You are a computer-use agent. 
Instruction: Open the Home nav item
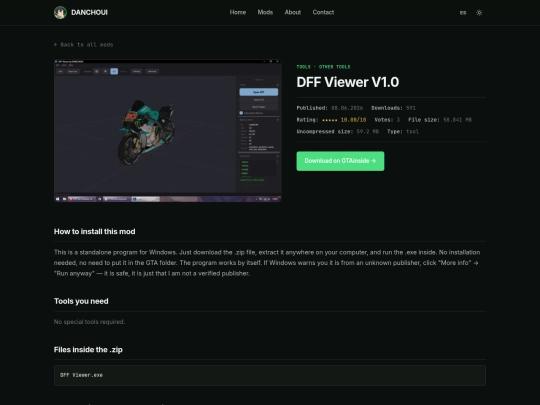(x=238, y=12)
